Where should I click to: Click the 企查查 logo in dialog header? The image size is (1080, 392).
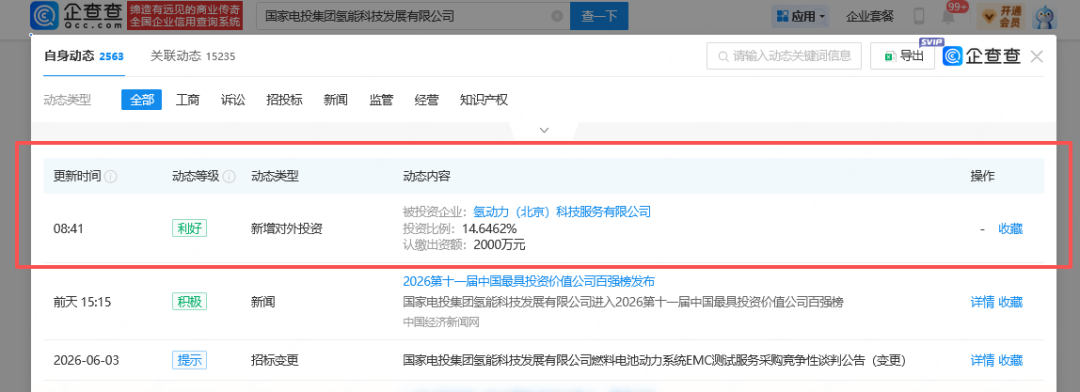pyautogui.click(x=982, y=56)
